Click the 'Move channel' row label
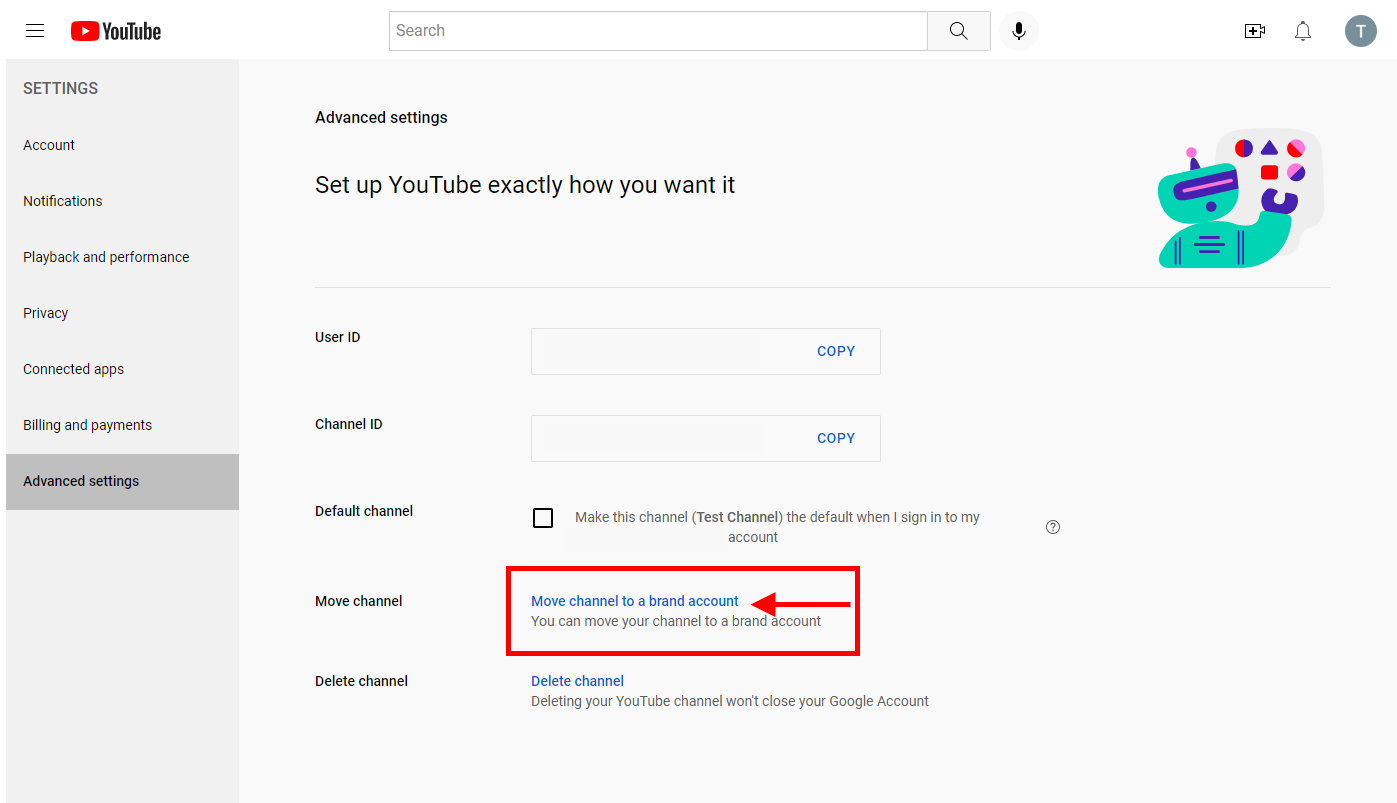Image resolution: width=1397 pixels, height=803 pixels. [359, 601]
